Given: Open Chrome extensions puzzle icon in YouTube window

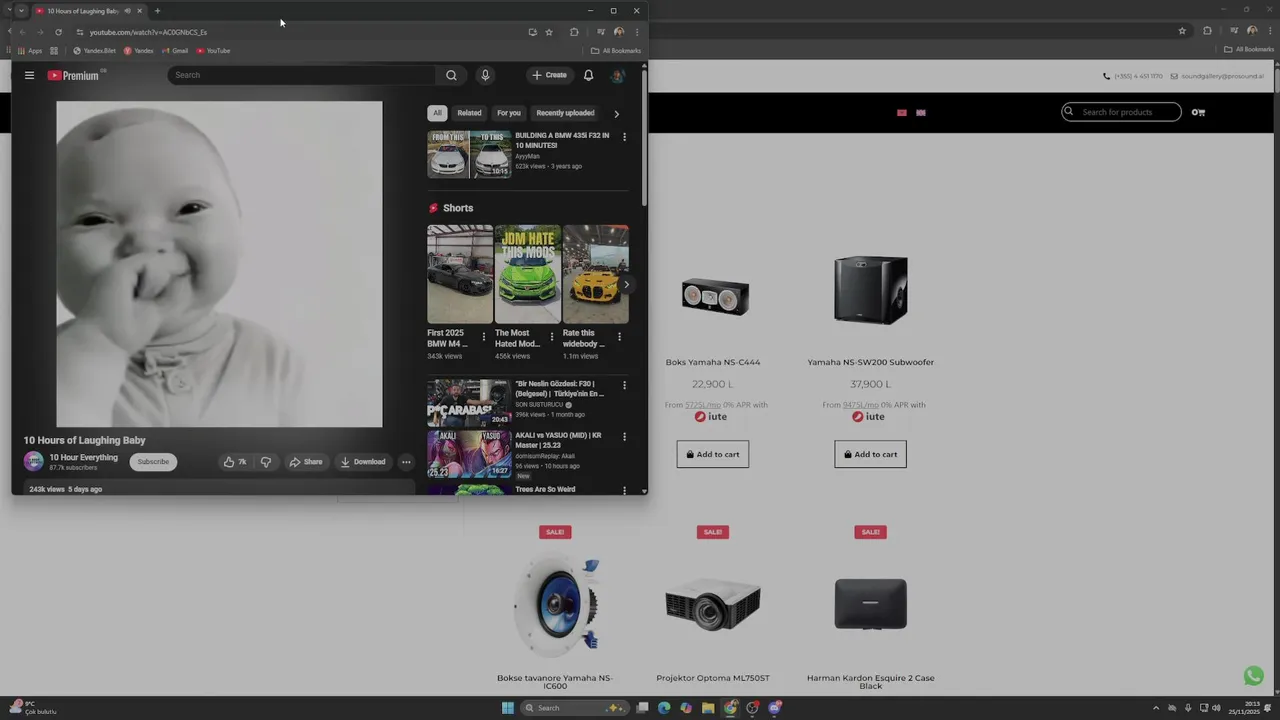Looking at the screenshot, I should click(x=574, y=32).
